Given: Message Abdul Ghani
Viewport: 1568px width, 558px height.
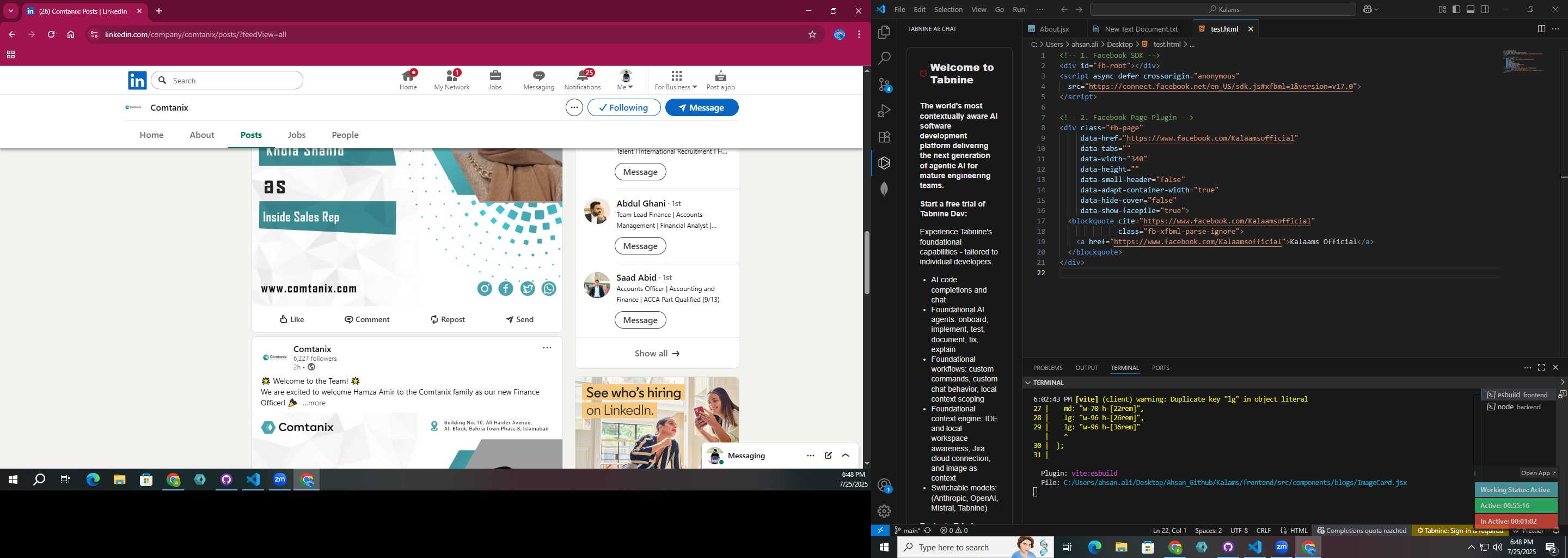Looking at the screenshot, I should (x=640, y=246).
